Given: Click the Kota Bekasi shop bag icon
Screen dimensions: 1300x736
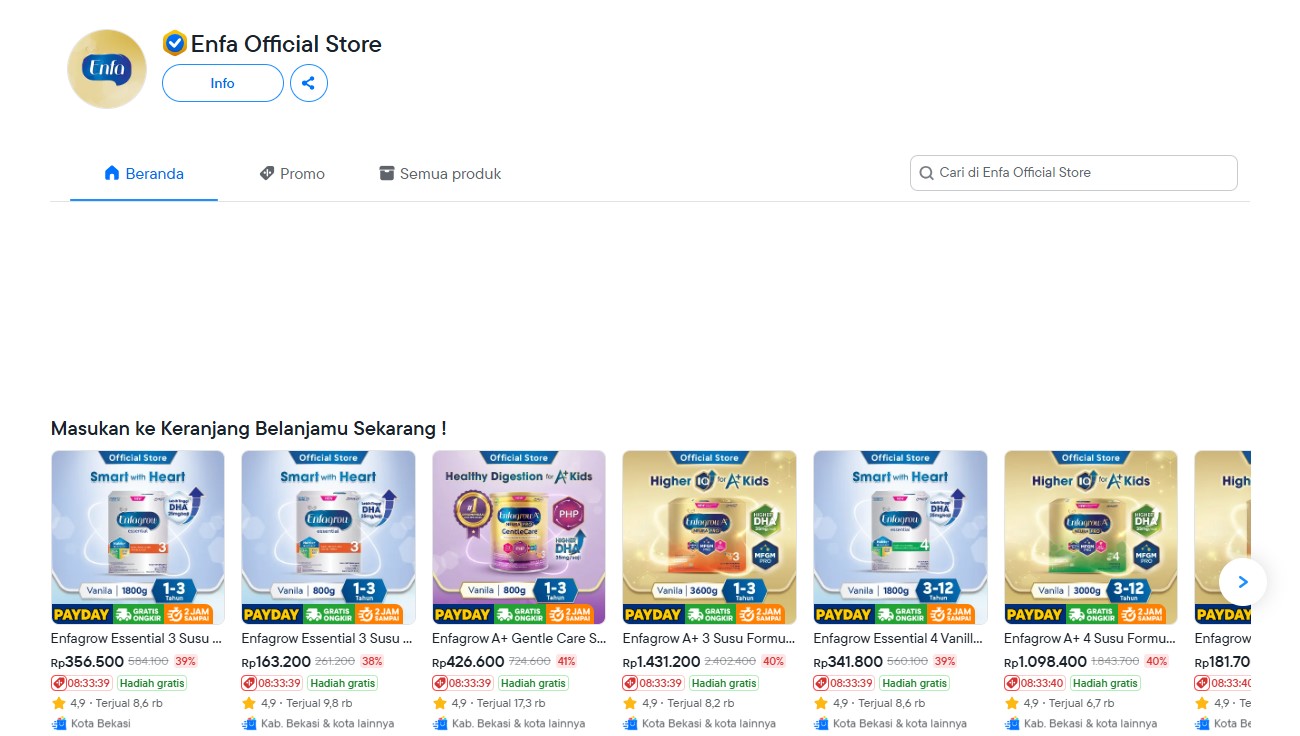Looking at the screenshot, I should (x=59, y=723).
